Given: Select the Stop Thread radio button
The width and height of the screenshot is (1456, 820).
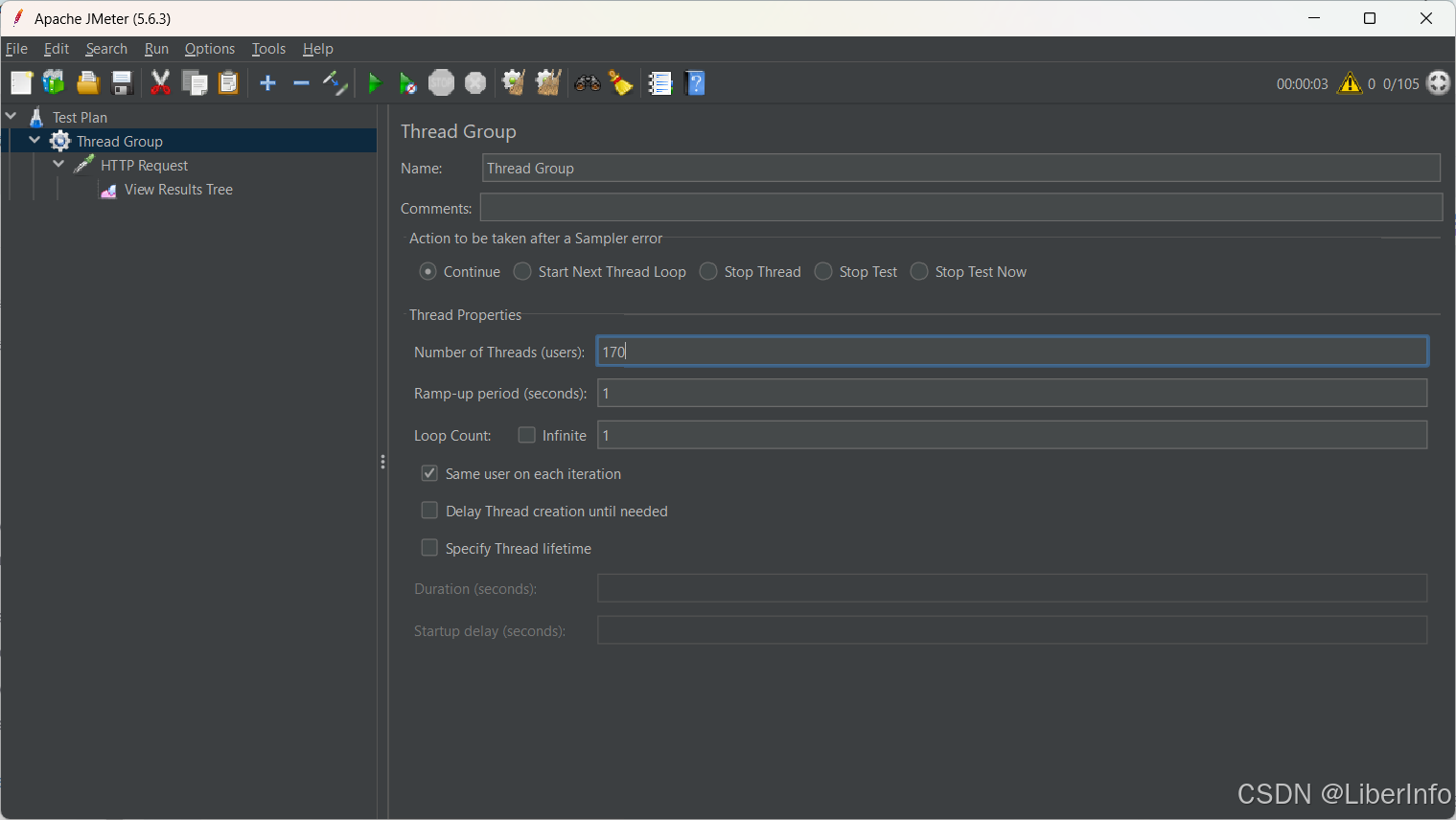Looking at the screenshot, I should pos(708,272).
